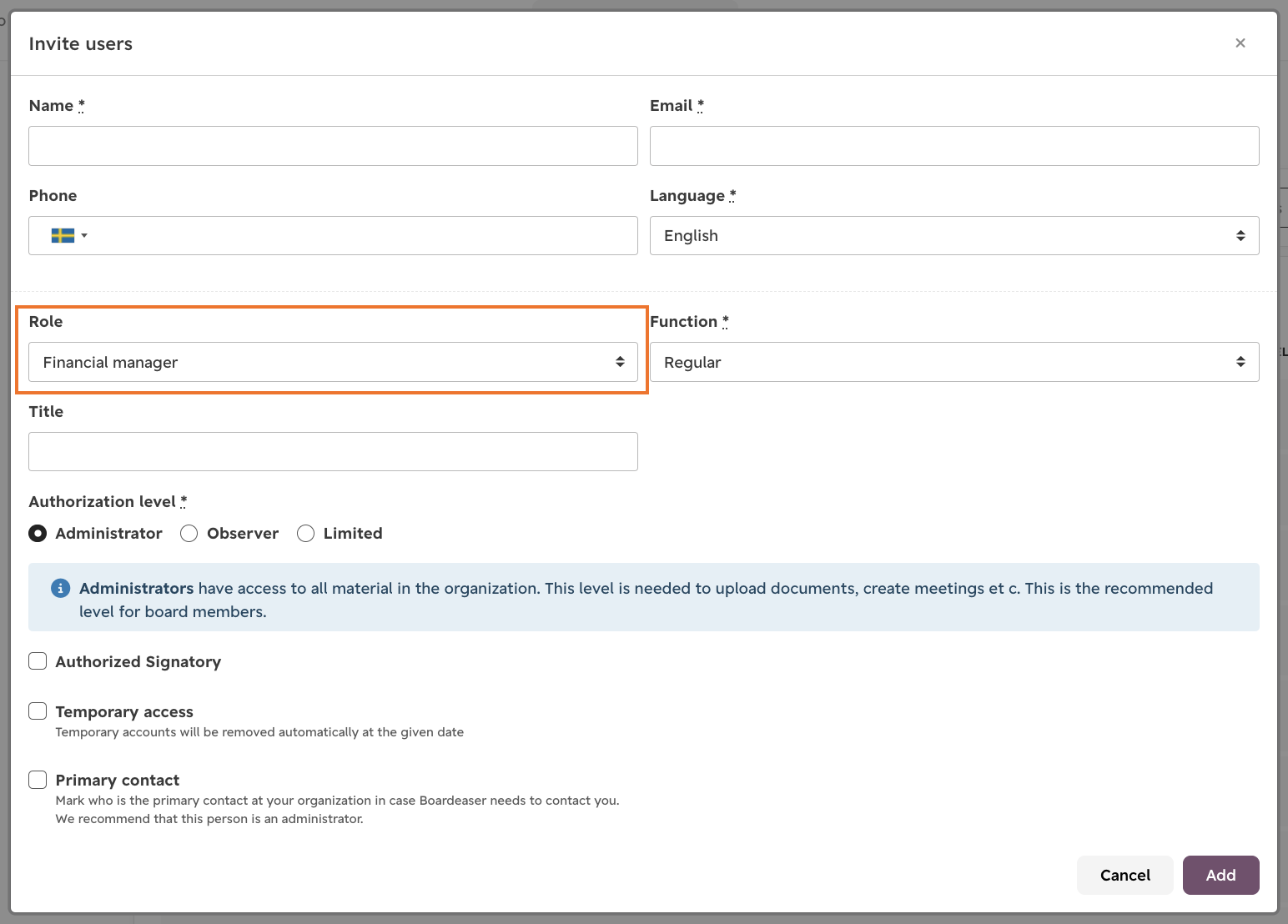1288x924 pixels.
Task: Focus the Email input field
Action: [x=954, y=146]
